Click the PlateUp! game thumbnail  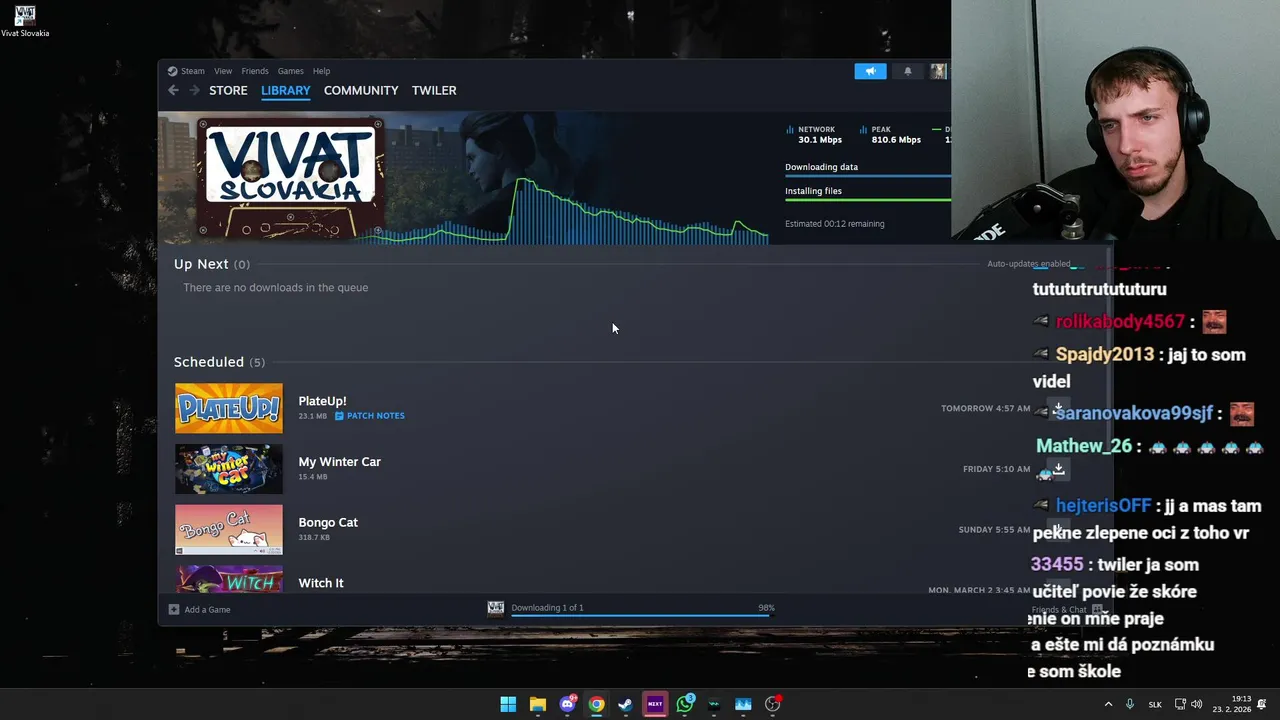tap(229, 408)
